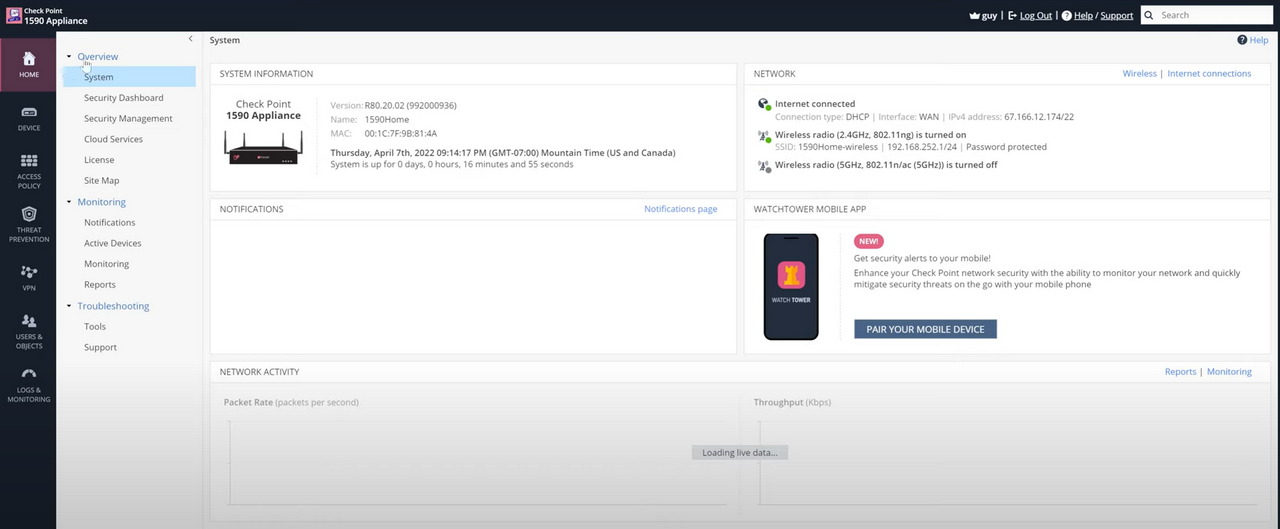Open the Notifications page link
Screen dimensions: 1280x529
(x=680, y=209)
